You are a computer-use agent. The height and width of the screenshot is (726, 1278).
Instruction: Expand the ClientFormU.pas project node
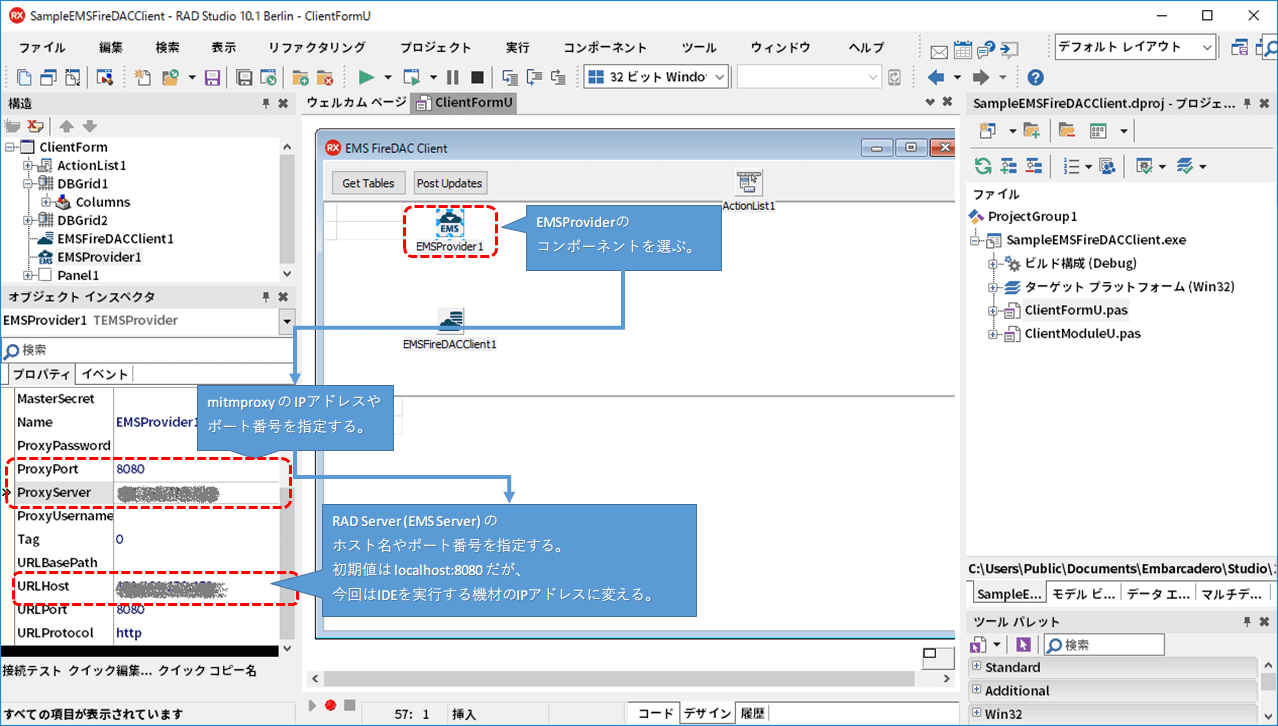click(x=994, y=311)
